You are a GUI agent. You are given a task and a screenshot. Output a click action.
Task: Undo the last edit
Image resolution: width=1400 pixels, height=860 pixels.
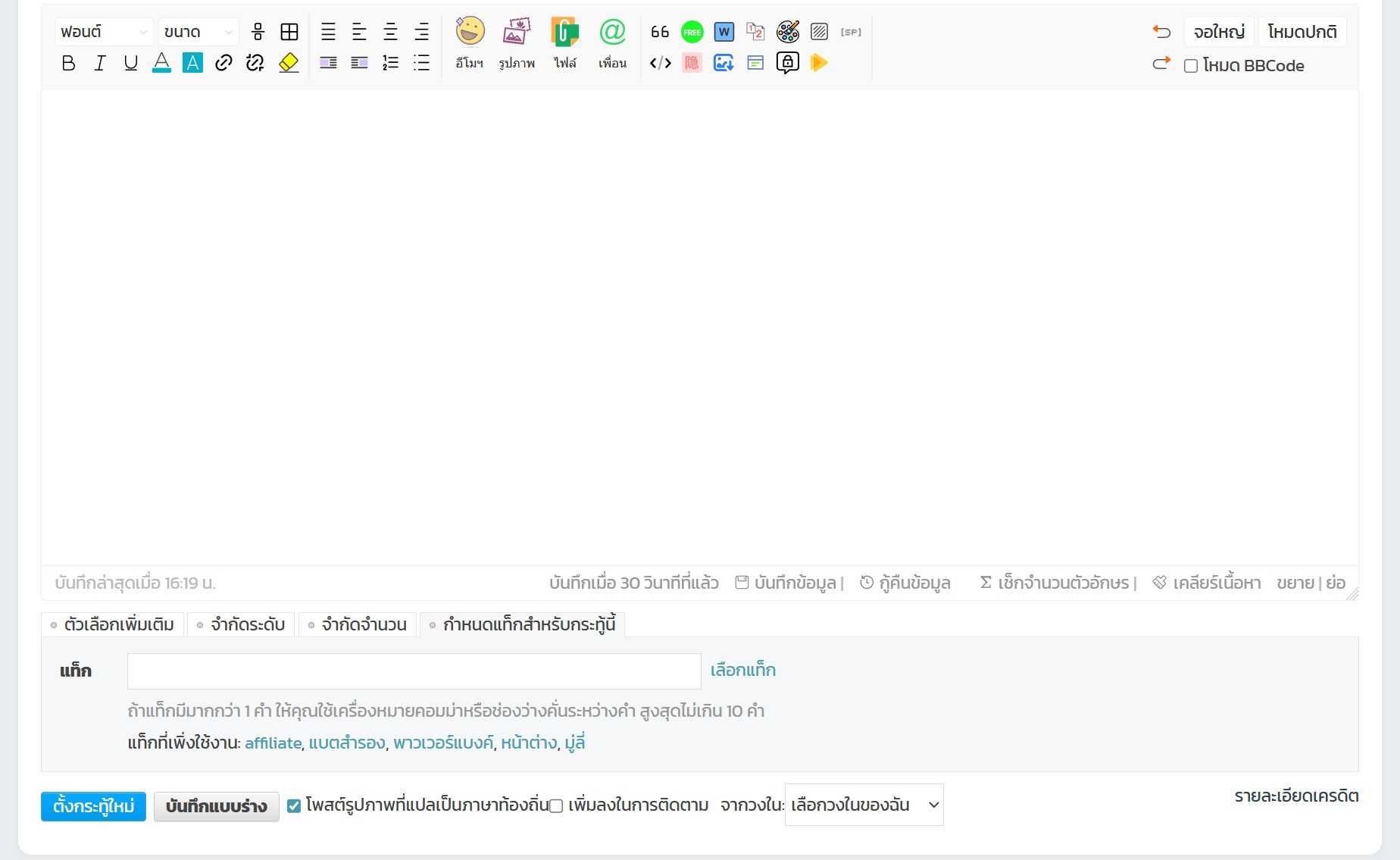(x=1161, y=32)
